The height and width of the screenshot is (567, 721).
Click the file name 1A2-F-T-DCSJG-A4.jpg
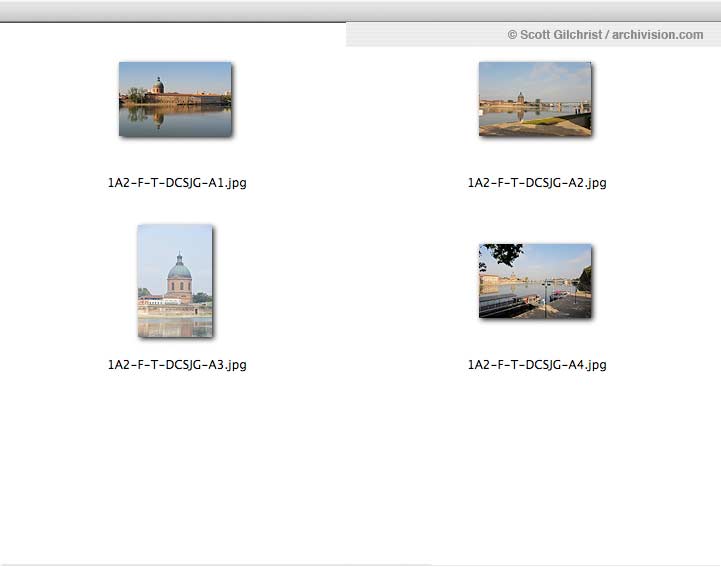click(x=537, y=365)
